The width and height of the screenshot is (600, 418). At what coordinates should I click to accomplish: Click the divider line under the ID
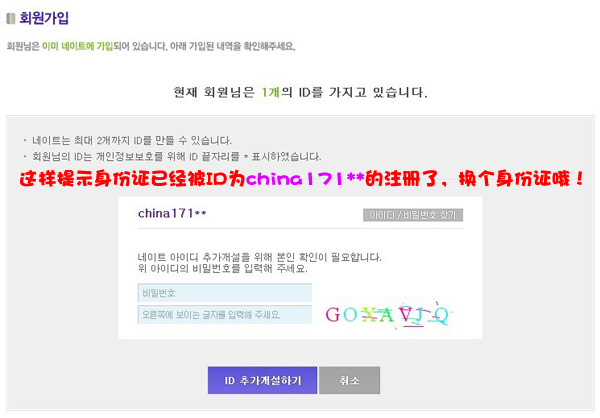click(300, 229)
